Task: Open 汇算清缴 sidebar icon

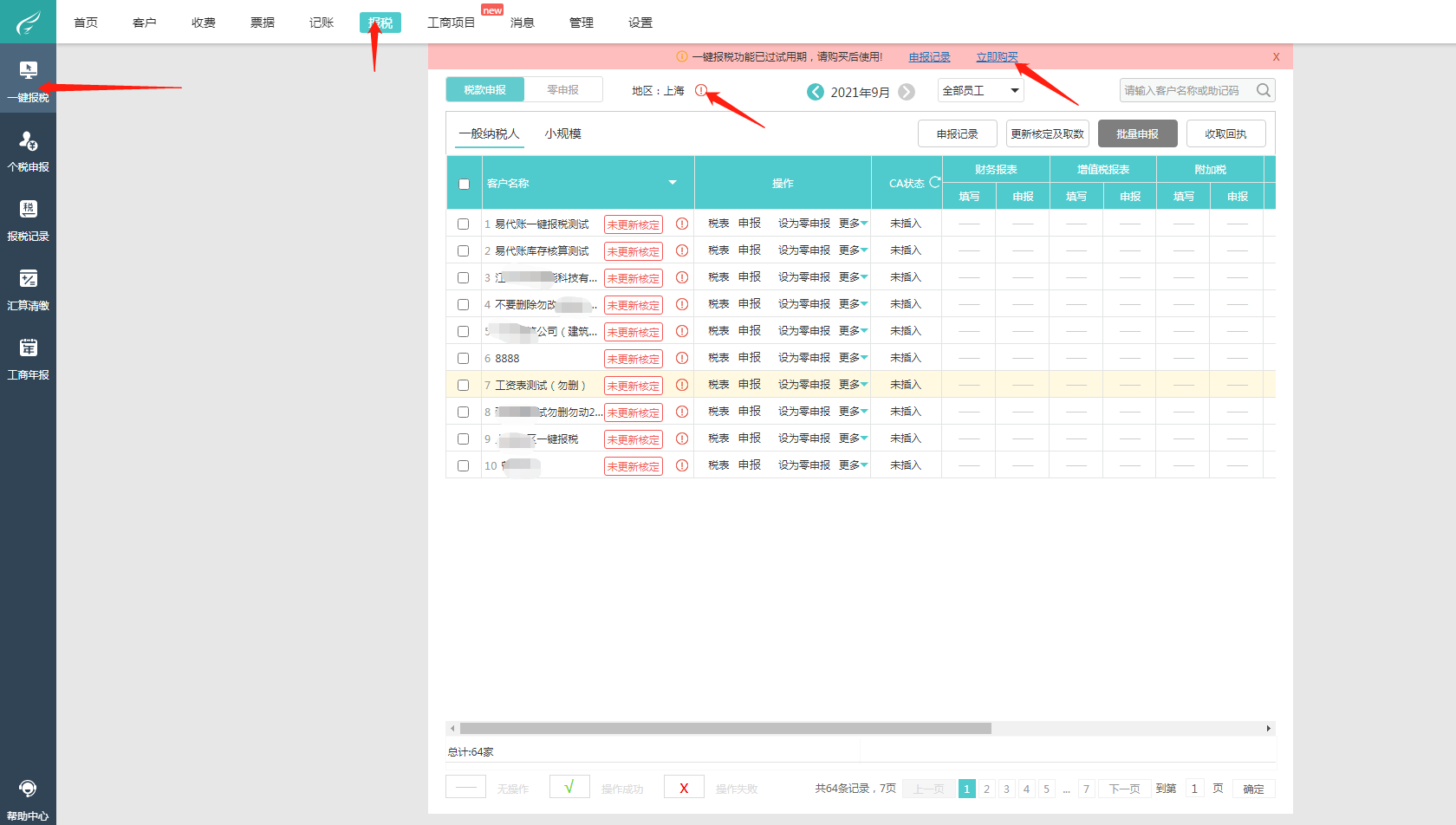Action: pos(28,289)
